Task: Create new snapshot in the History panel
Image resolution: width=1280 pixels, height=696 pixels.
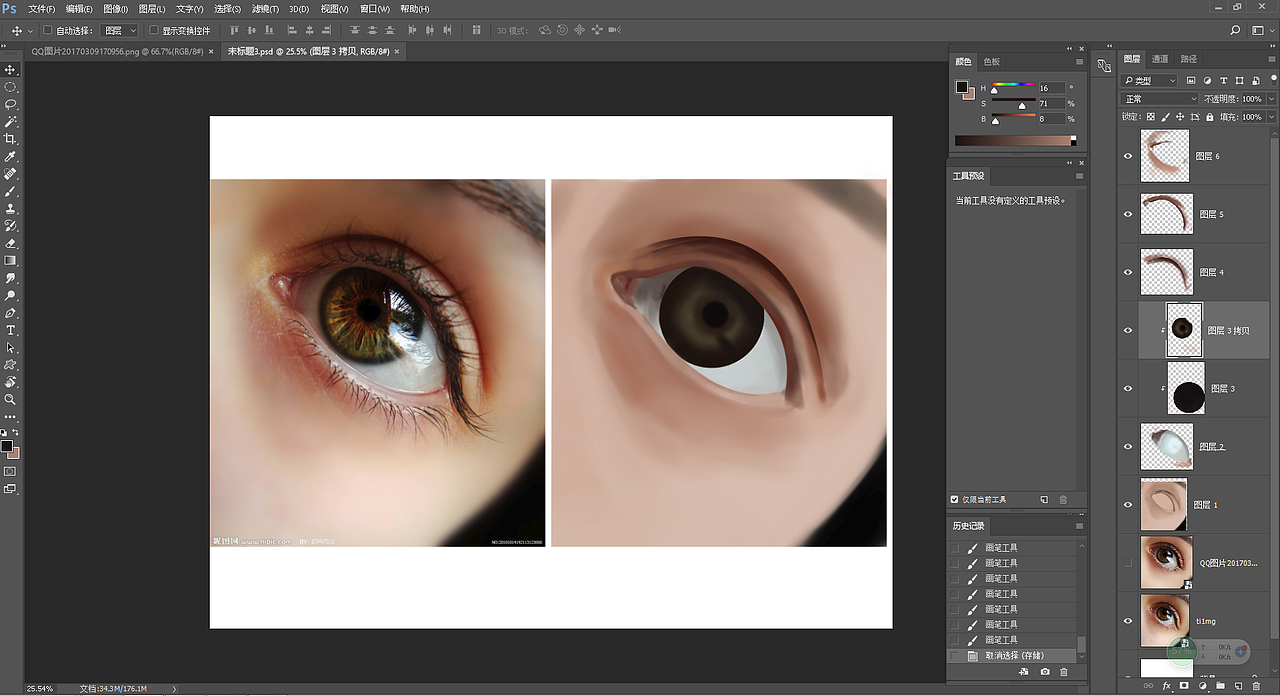Action: (1045, 672)
